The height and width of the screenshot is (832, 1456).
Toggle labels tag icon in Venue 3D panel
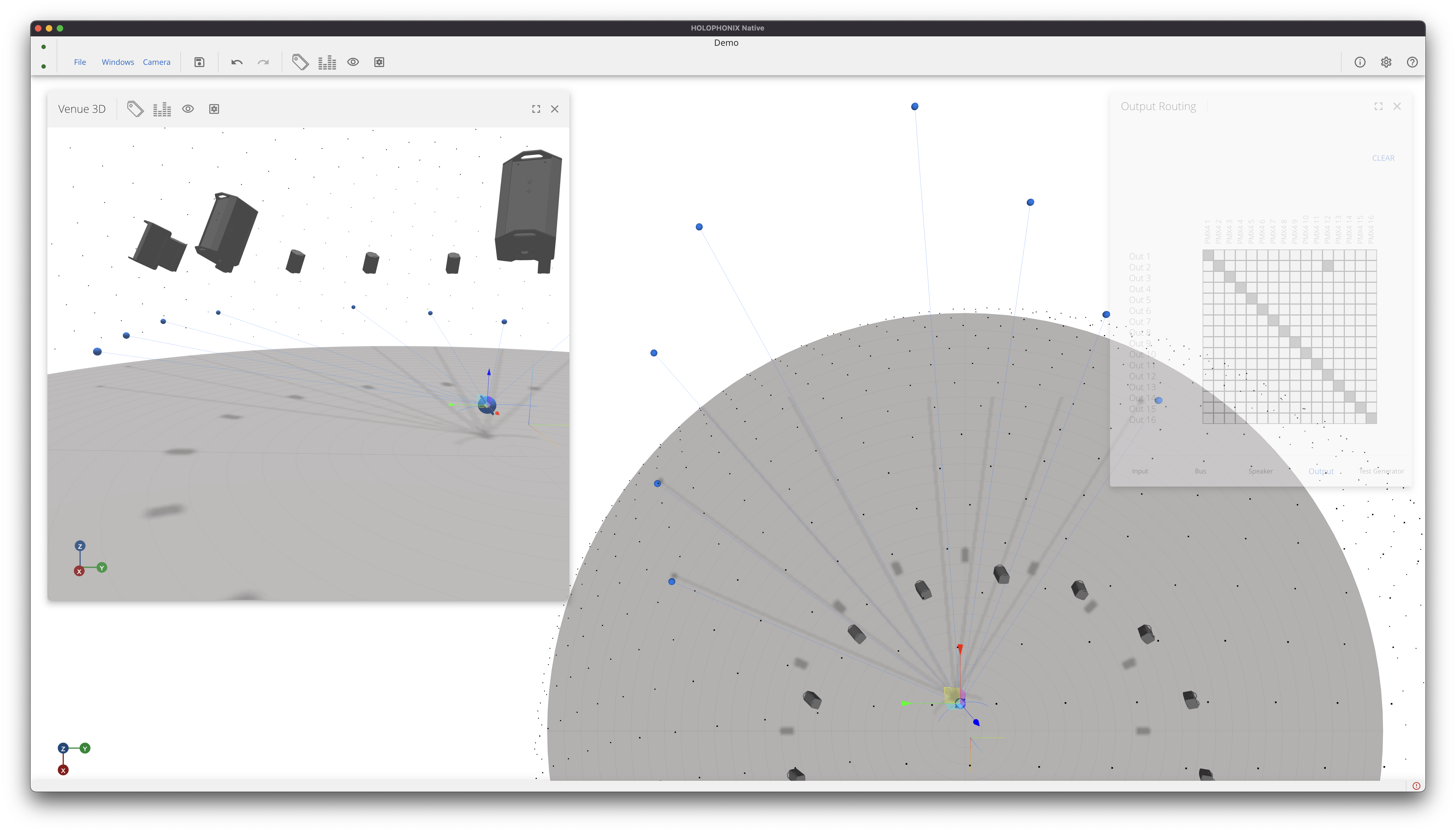click(x=135, y=109)
